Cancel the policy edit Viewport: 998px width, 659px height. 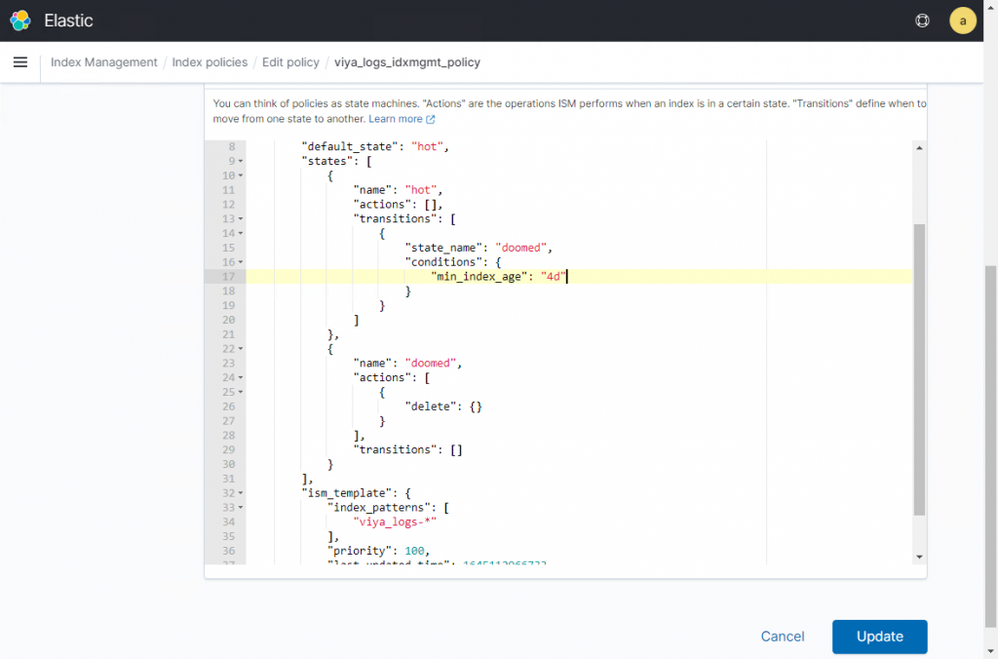click(782, 636)
